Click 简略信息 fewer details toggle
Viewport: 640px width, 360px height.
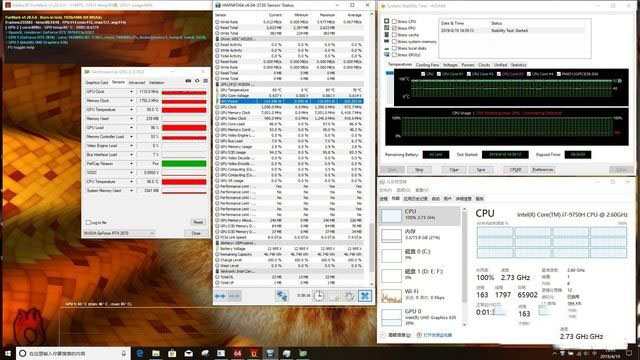(396, 335)
